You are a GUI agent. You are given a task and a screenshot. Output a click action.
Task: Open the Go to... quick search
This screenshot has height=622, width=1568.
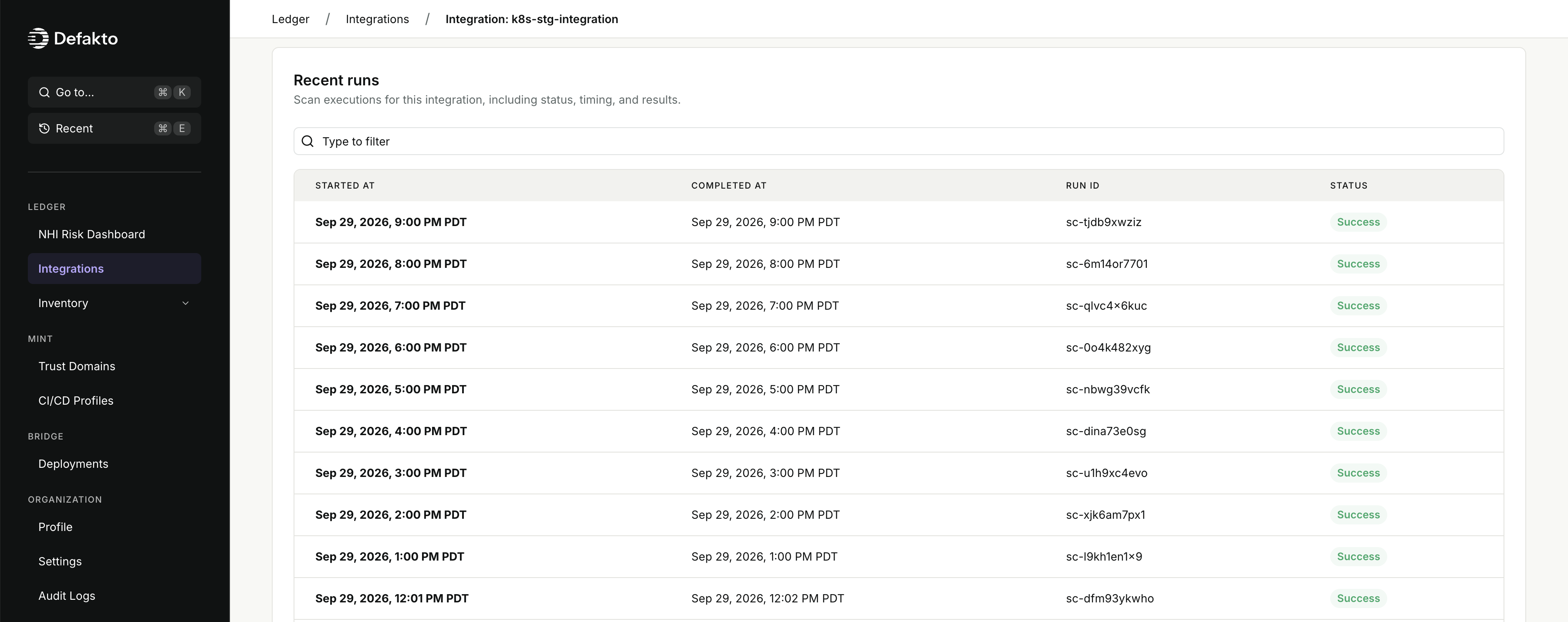coord(115,92)
